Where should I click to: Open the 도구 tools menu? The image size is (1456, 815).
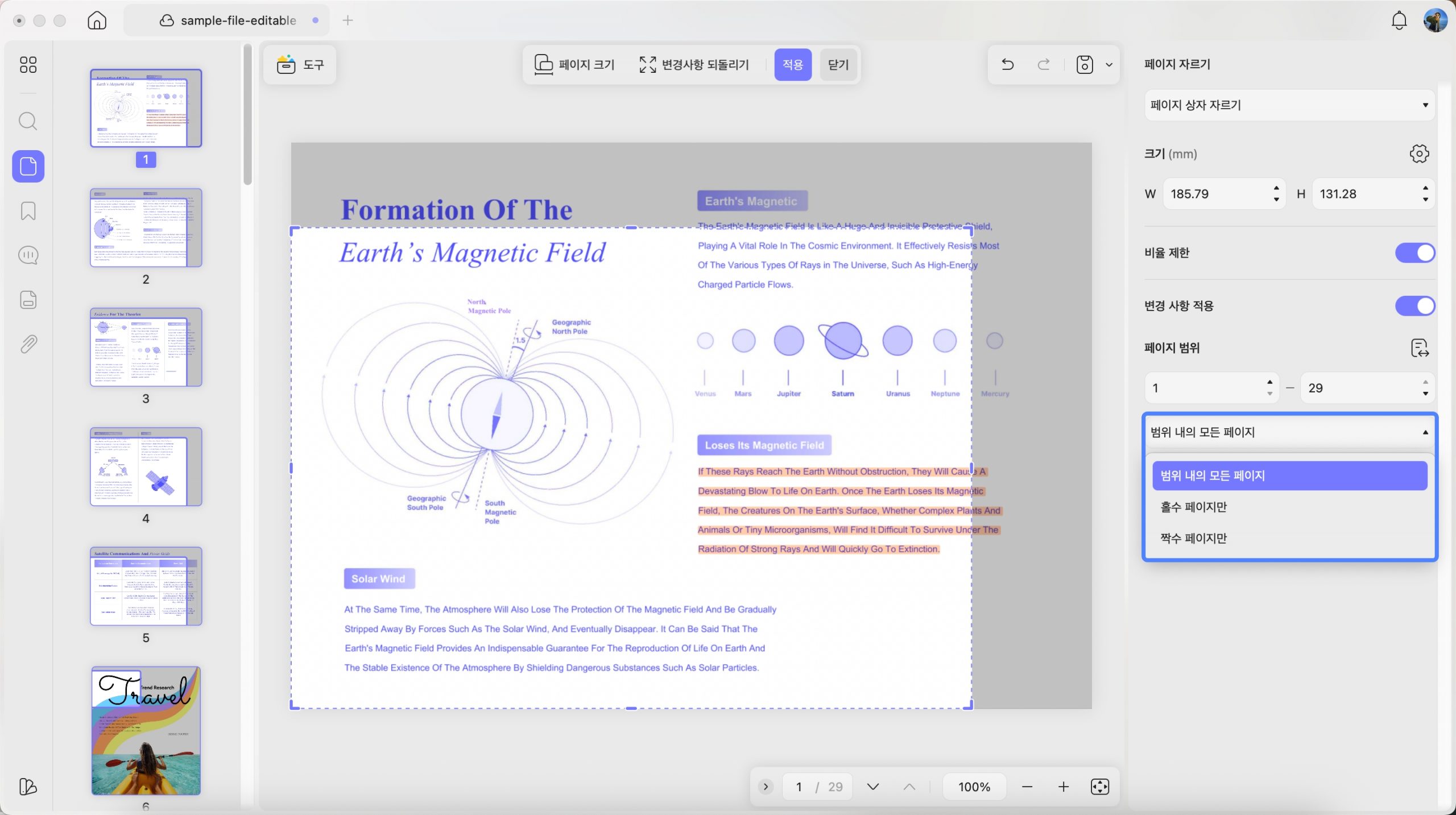(300, 65)
